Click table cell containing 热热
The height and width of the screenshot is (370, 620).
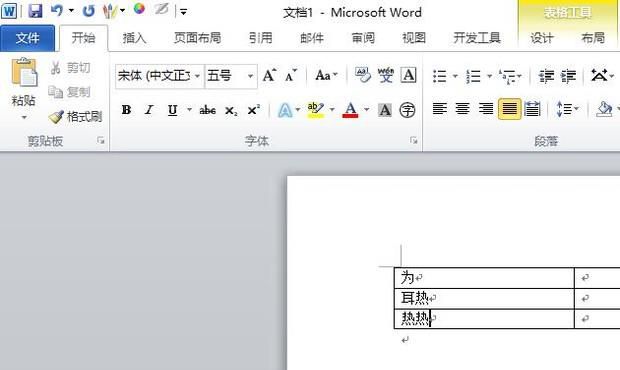point(484,318)
